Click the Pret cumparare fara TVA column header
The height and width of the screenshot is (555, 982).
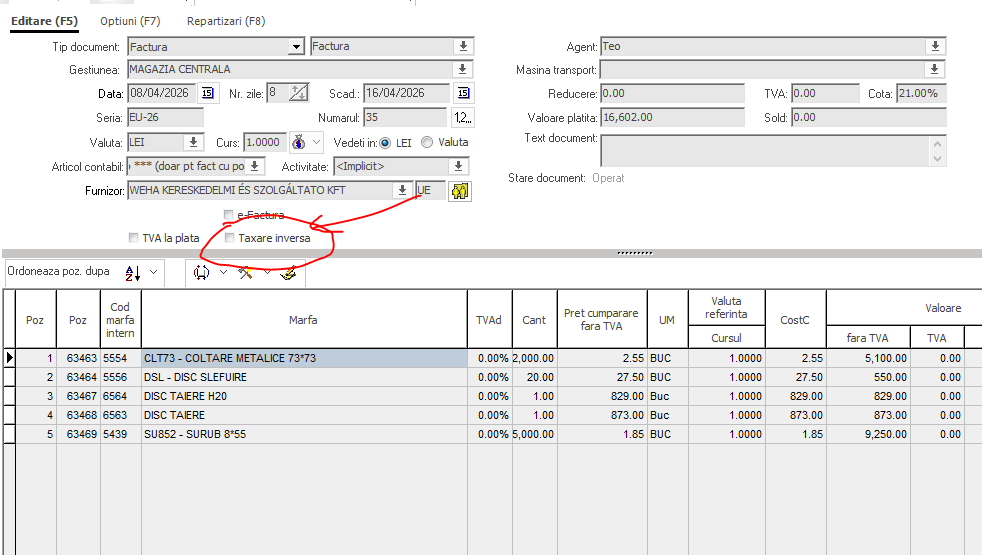coord(601,319)
